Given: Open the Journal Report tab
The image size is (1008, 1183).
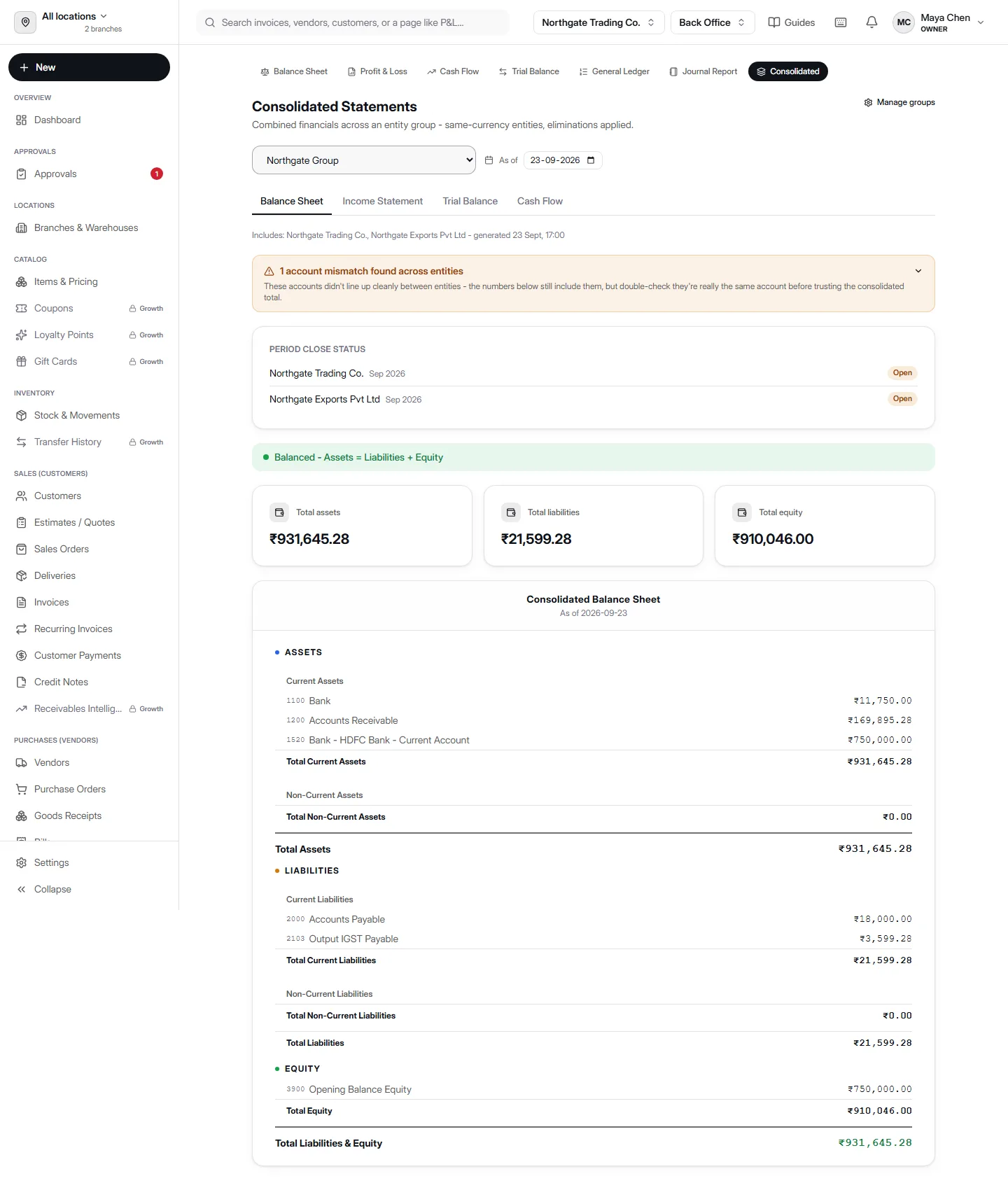Looking at the screenshot, I should click(703, 71).
